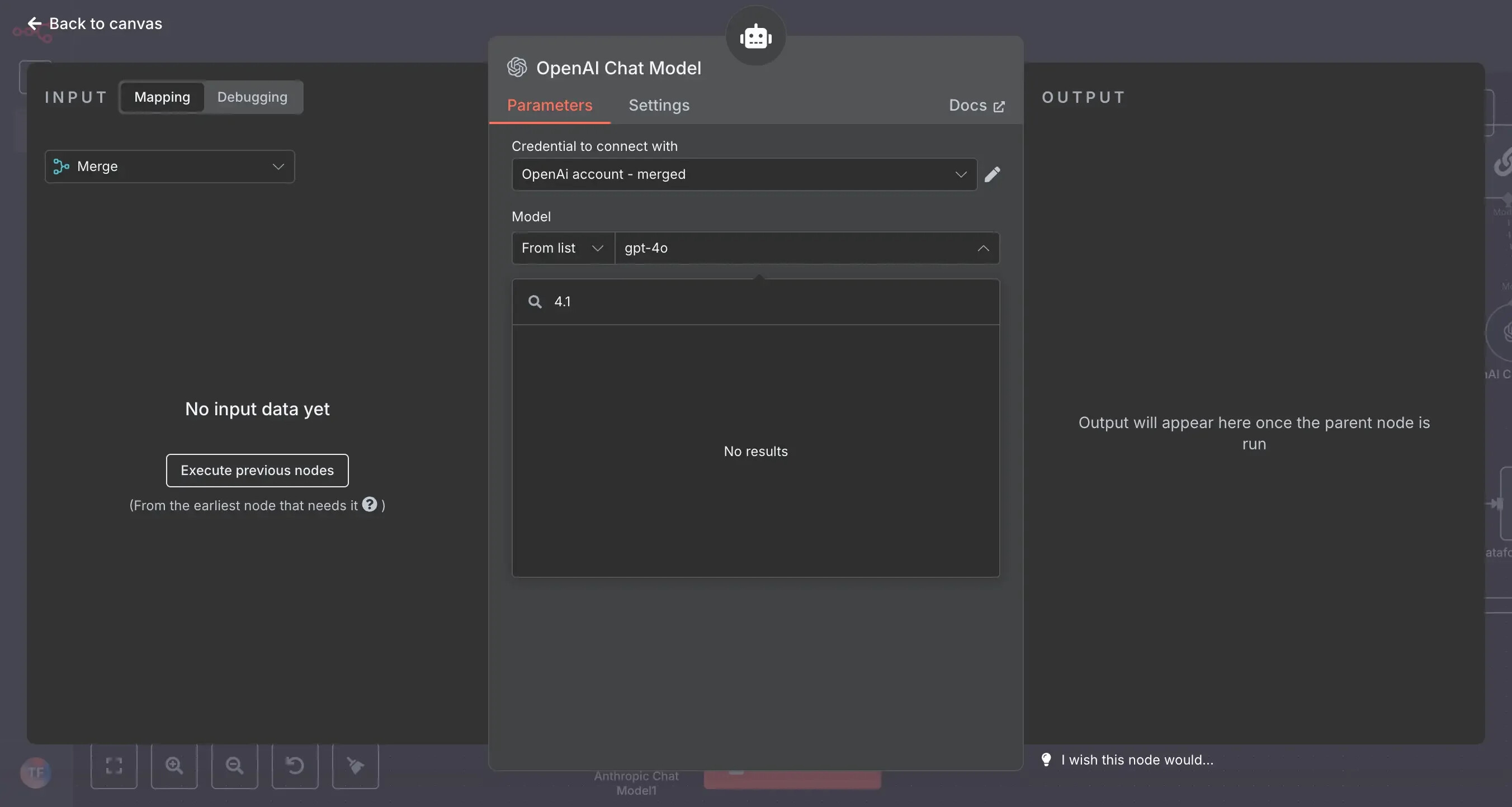This screenshot has width=1512, height=807.
Task: Click the external link icon beside Docs
Action: tap(999, 106)
